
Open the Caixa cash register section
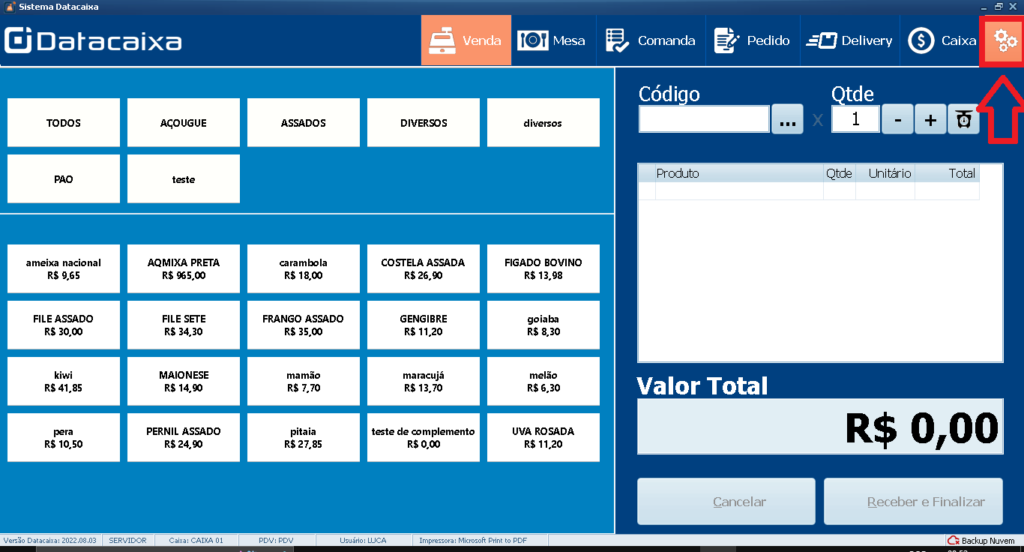click(x=942, y=41)
